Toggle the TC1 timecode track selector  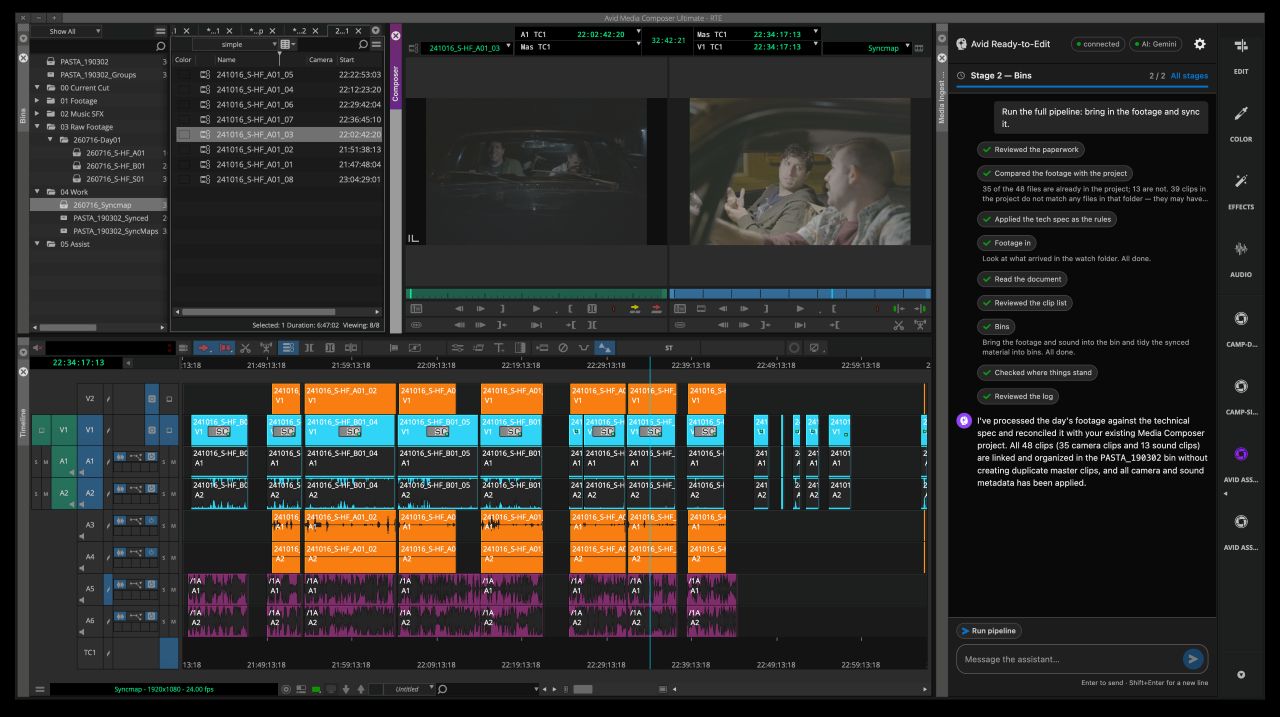point(90,652)
